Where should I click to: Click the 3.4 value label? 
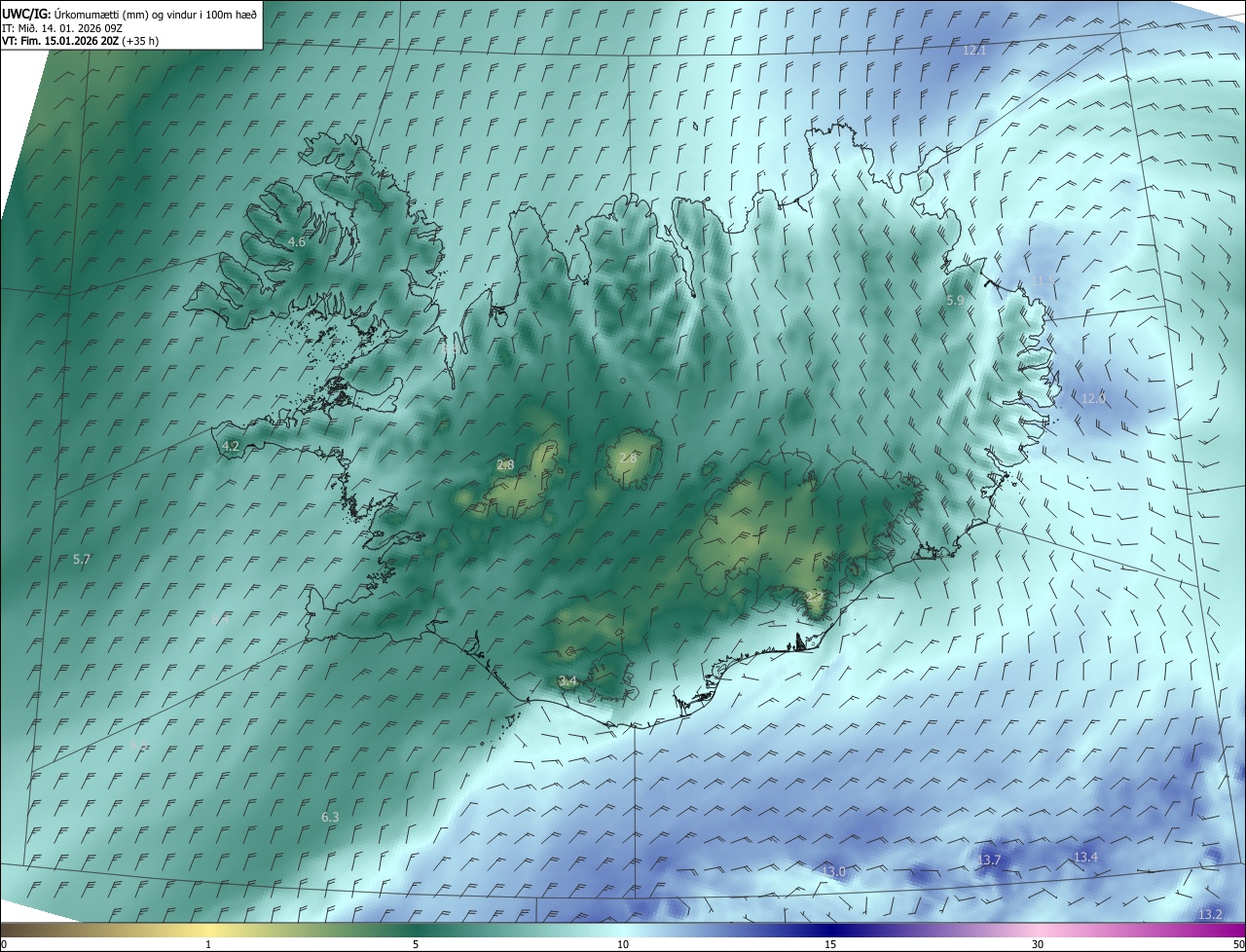coord(568,680)
